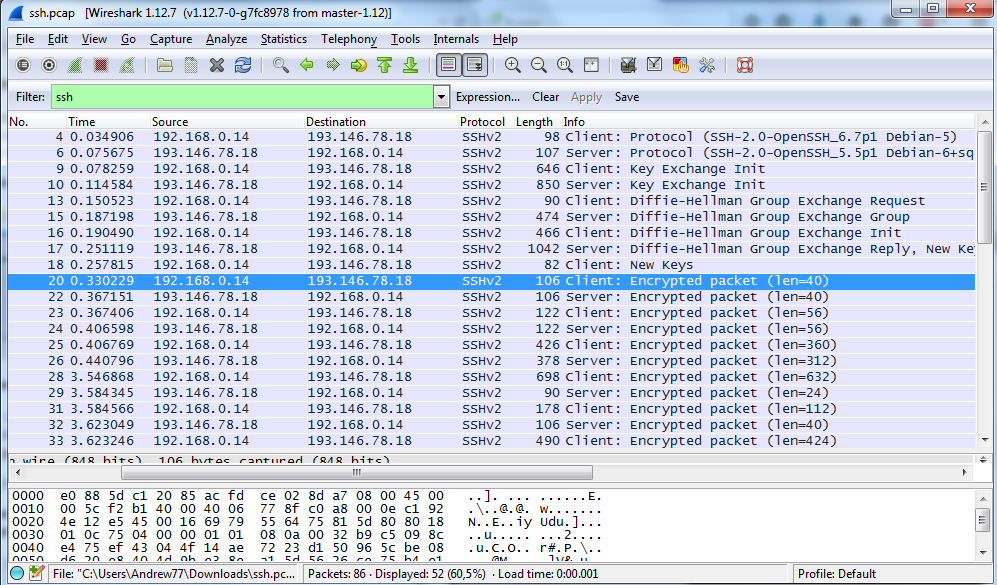Open the Analyze menu
Image resolution: width=997 pixels, height=585 pixels.
tap(226, 39)
